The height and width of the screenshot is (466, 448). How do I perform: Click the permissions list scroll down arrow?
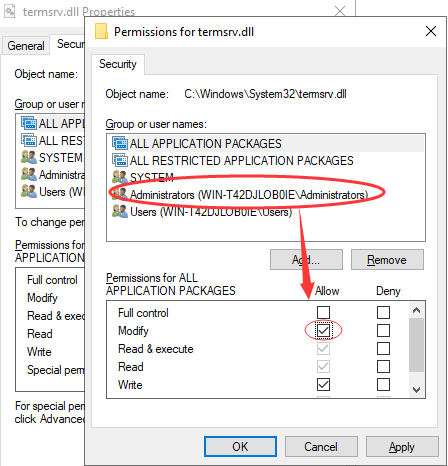click(x=416, y=389)
